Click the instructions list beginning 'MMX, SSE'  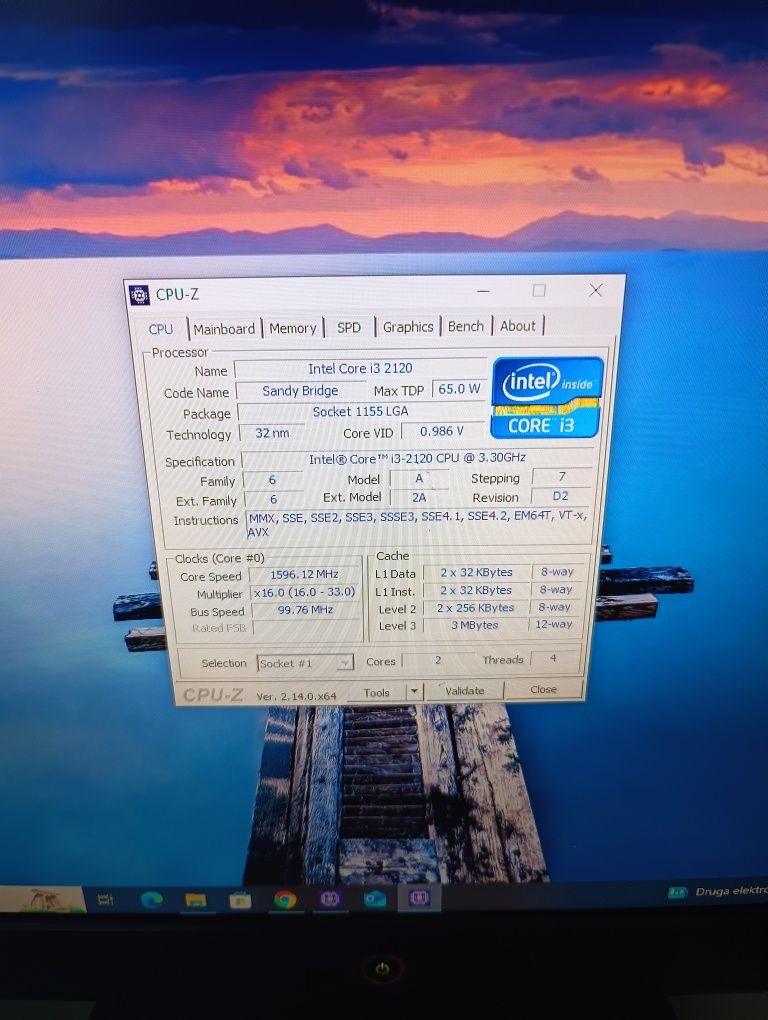point(417,524)
